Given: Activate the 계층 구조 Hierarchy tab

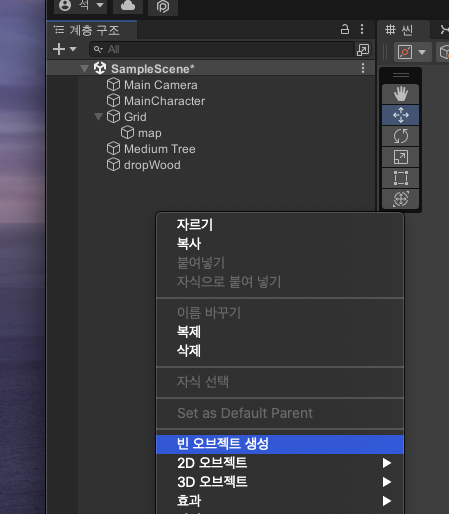Looking at the screenshot, I should 91,30.
